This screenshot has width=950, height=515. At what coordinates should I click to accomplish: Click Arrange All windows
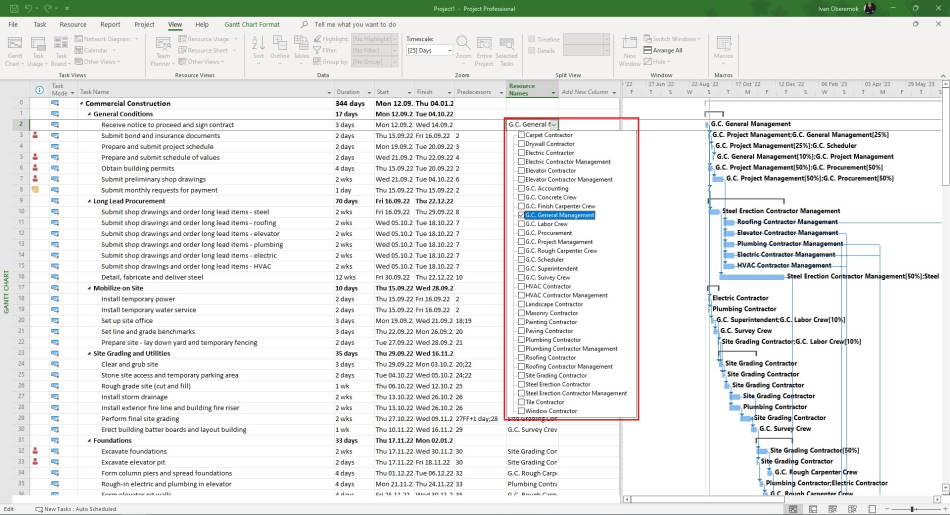662,50
